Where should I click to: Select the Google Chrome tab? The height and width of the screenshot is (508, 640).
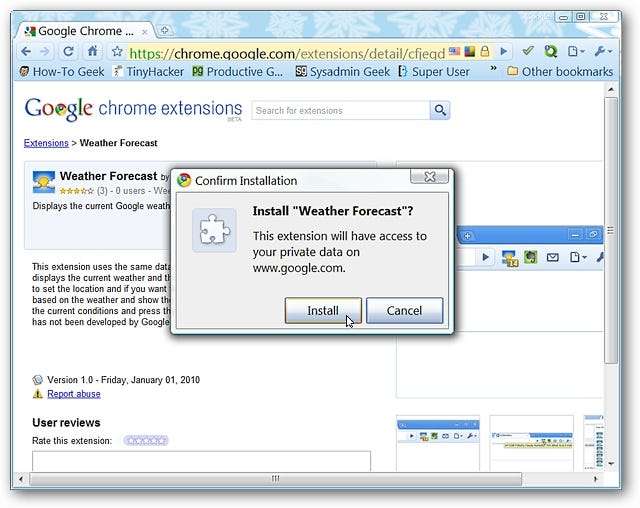pyautogui.click(x=86, y=31)
